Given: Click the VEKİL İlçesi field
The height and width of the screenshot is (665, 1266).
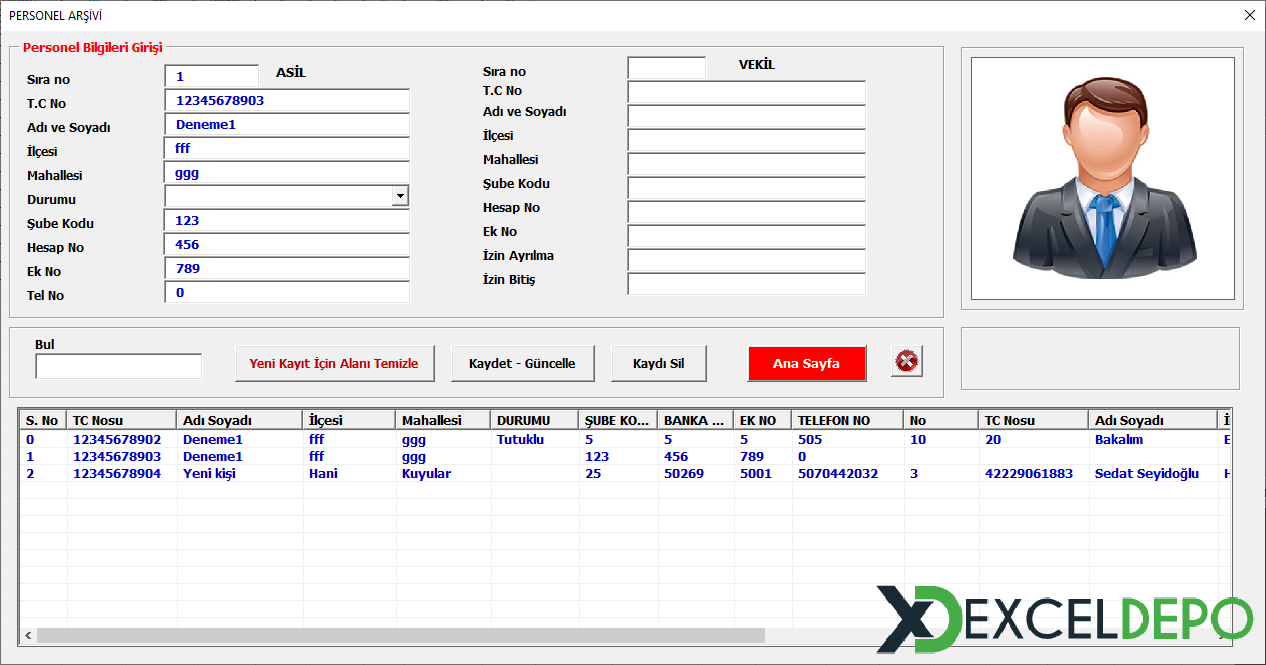Looking at the screenshot, I should (746, 140).
